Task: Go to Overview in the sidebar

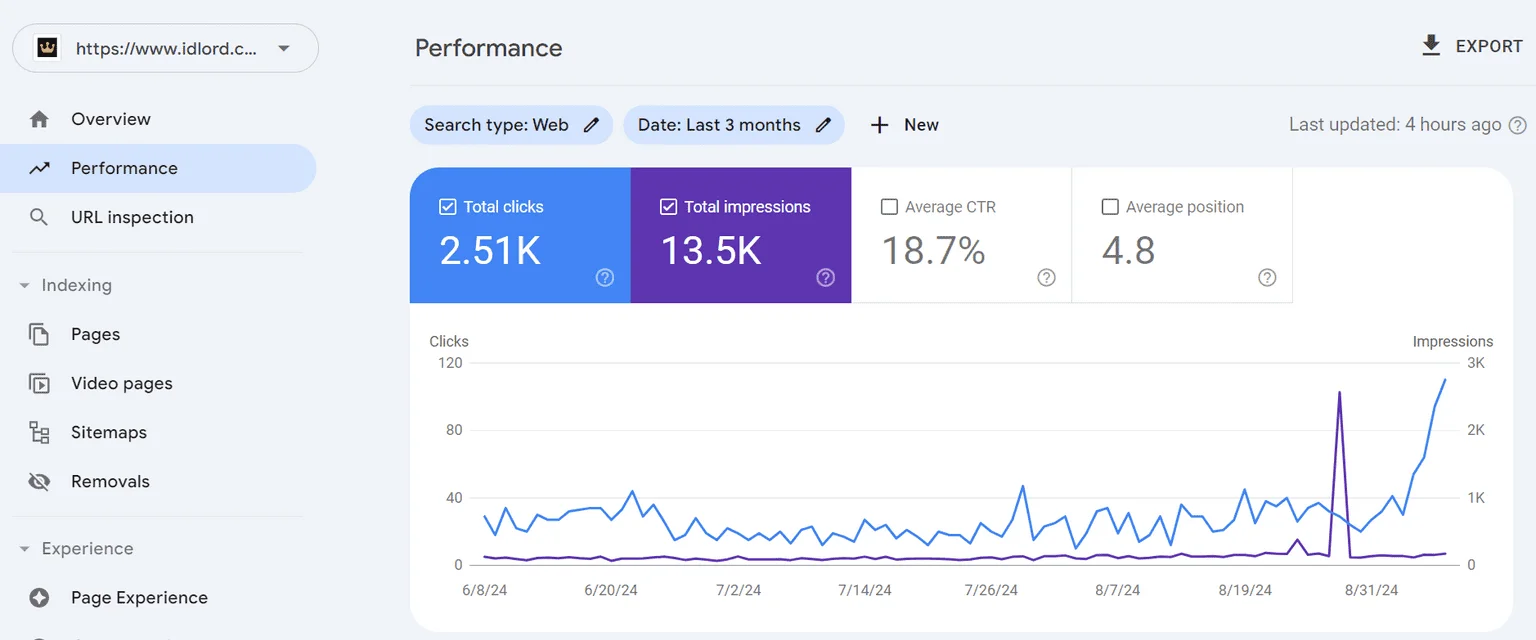Action: (110, 119)
